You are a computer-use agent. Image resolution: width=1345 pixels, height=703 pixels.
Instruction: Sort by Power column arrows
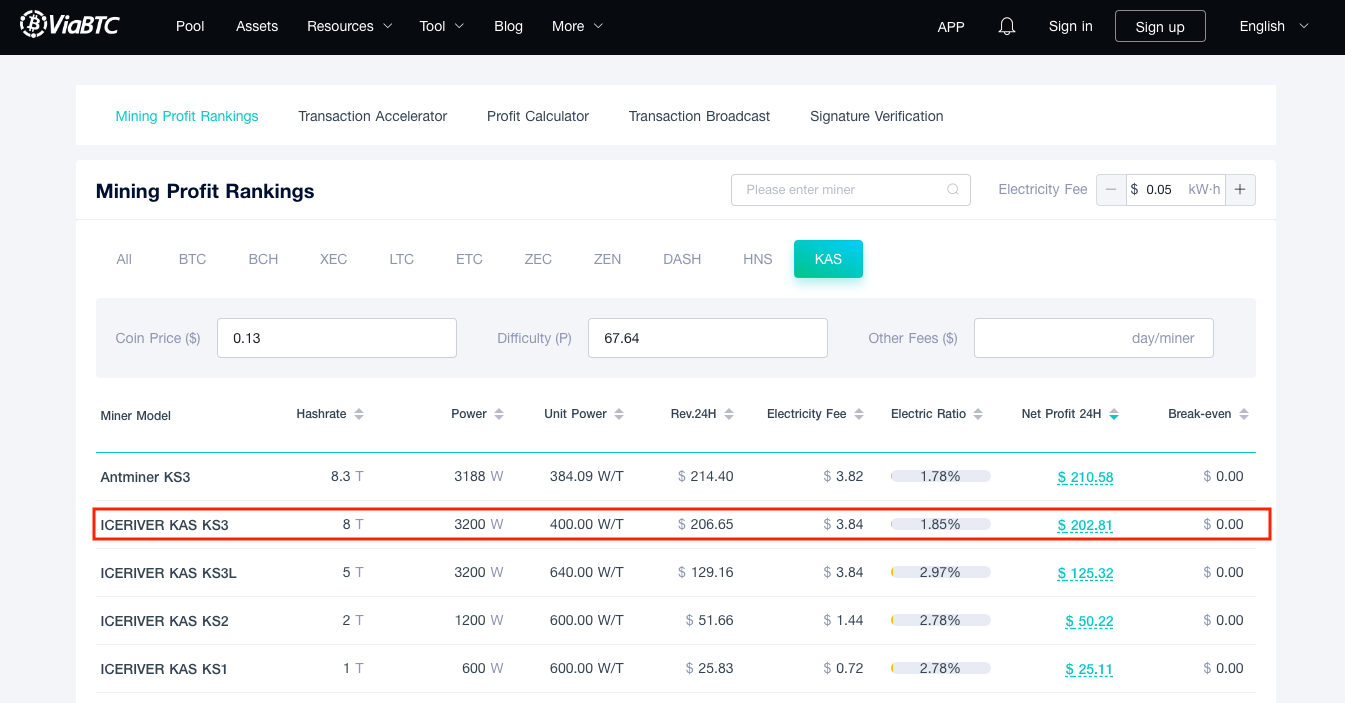(499, 414)
